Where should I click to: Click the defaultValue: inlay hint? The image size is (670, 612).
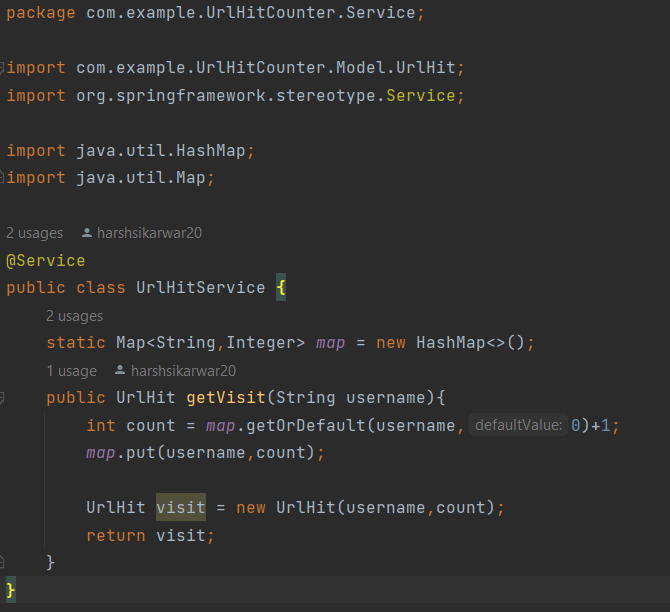point(518,425)
